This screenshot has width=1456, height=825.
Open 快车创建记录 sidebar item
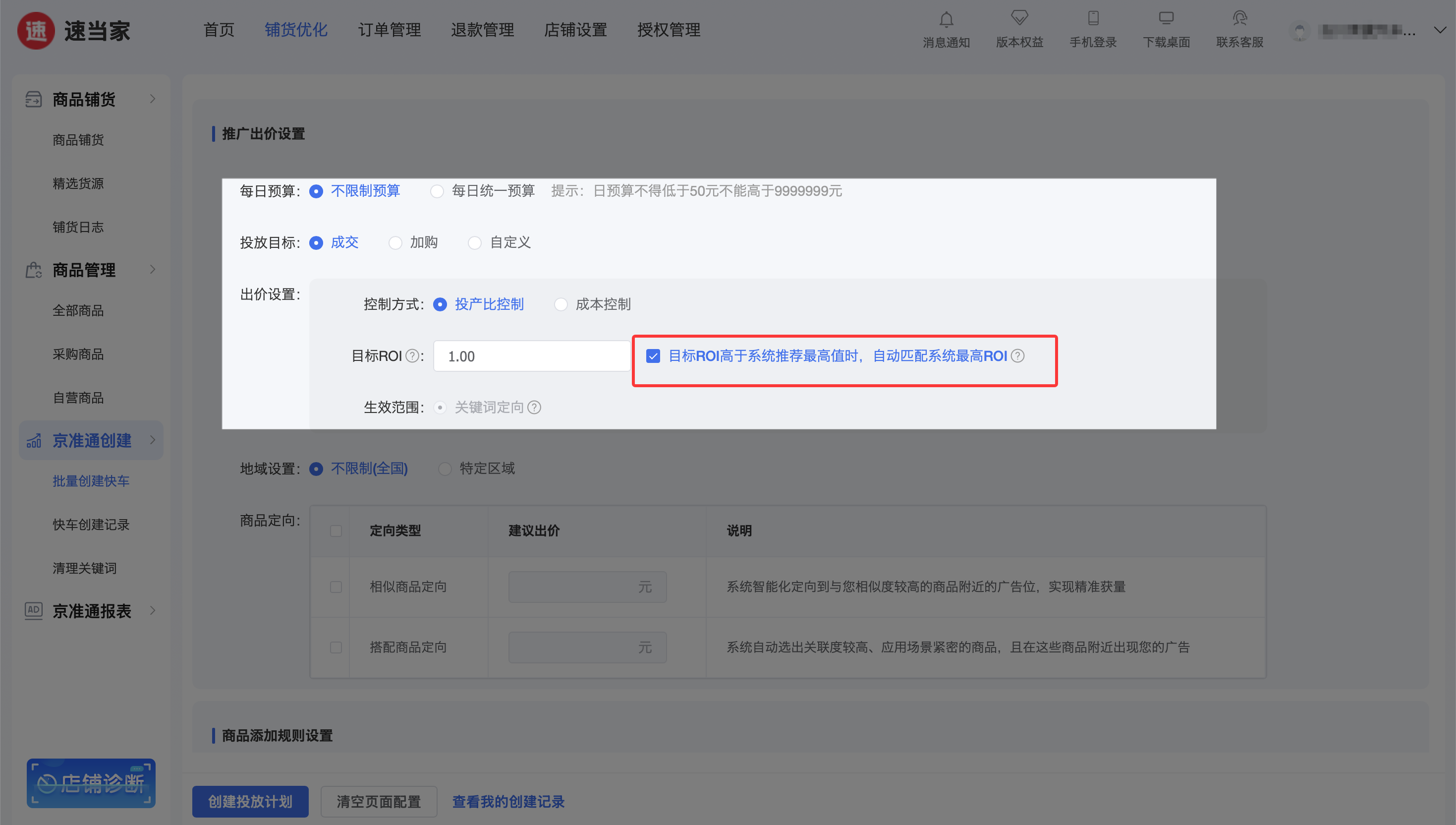(91, 525)
